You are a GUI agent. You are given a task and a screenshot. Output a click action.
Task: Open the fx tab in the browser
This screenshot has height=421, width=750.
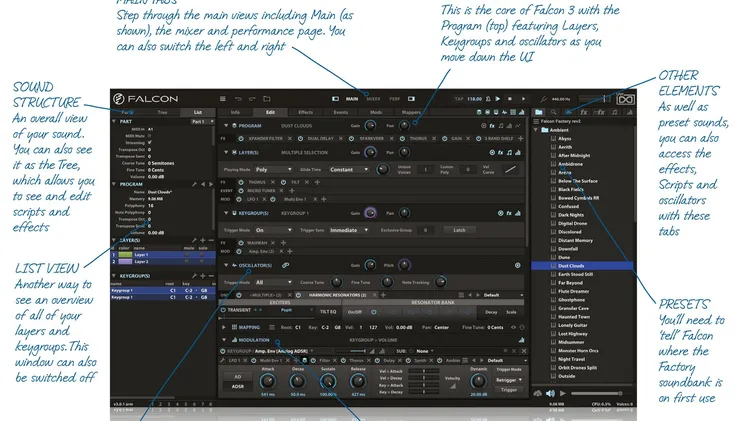(x=584, y=112)
